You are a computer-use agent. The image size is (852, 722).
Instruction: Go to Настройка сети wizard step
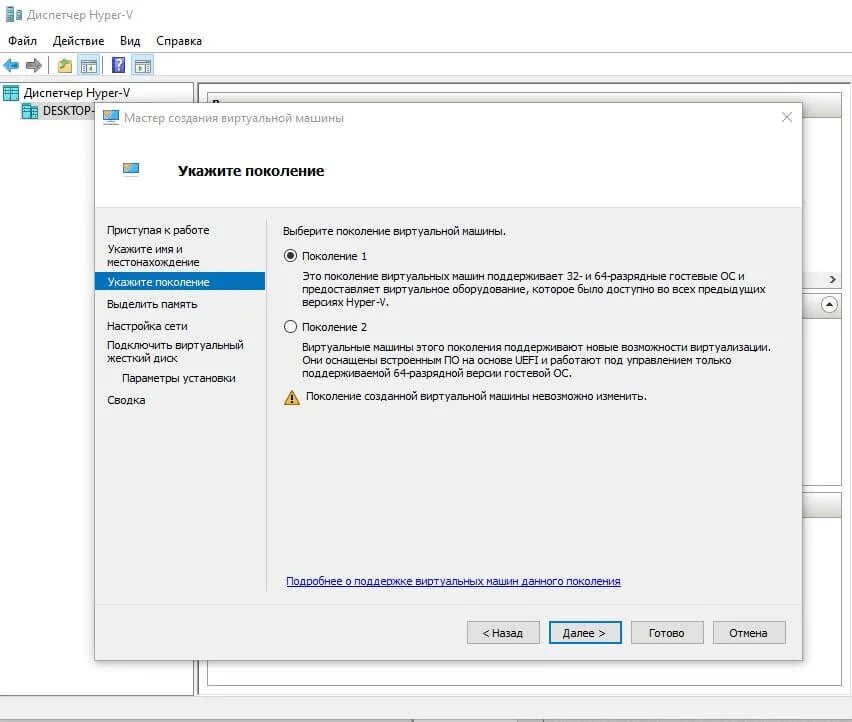point(147,326)
